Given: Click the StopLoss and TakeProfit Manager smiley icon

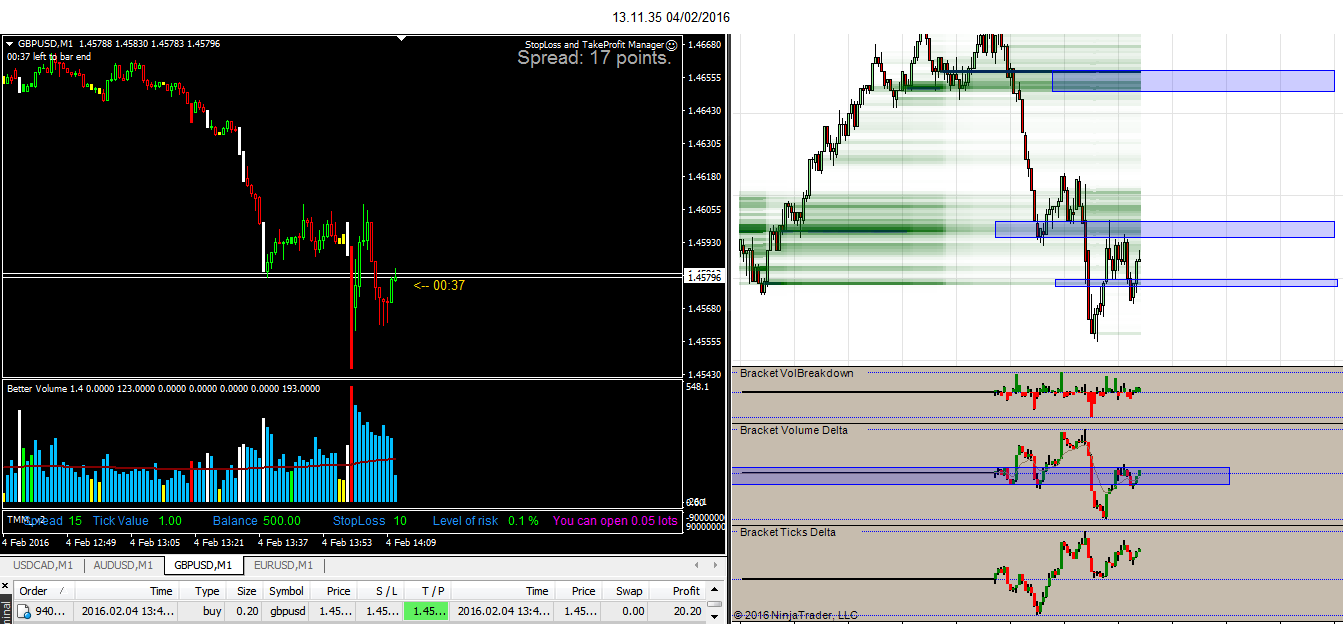Looking at the screenshot, I should pyautogui.click(x=672, y=44).
